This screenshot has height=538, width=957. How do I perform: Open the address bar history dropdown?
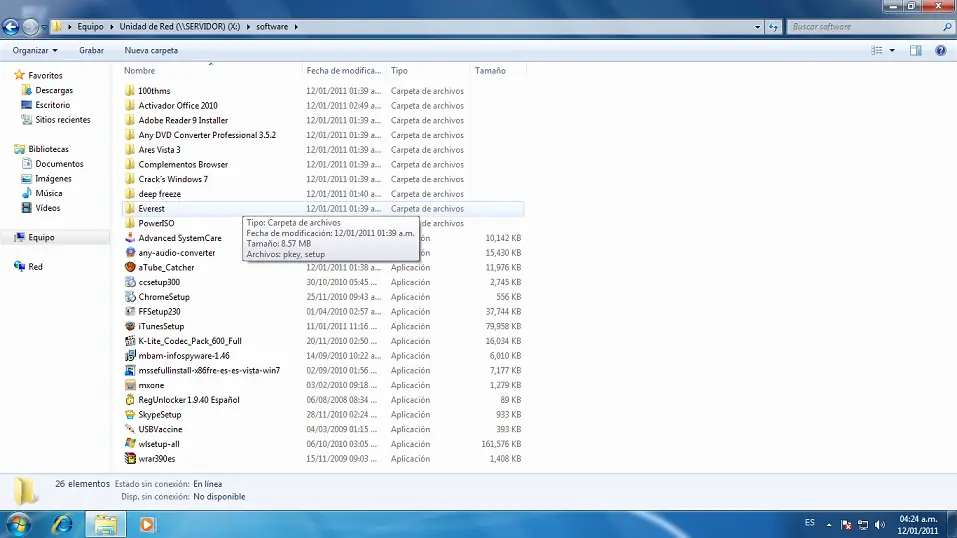755,26
